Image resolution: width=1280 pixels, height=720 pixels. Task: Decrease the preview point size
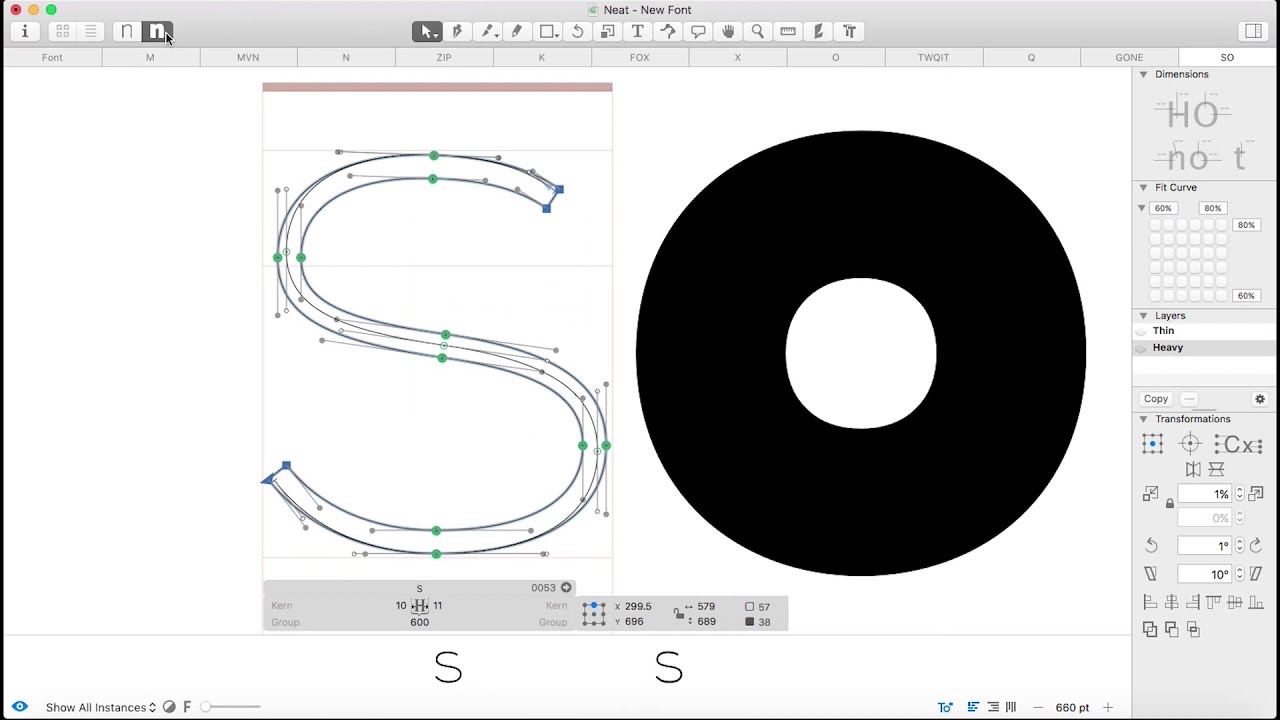[1037, 707]
